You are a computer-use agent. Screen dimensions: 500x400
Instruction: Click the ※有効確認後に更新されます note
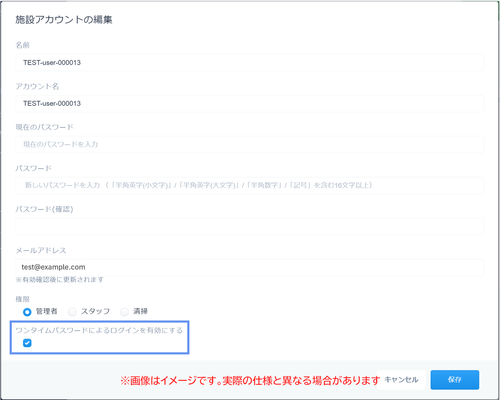pos(59,280)
